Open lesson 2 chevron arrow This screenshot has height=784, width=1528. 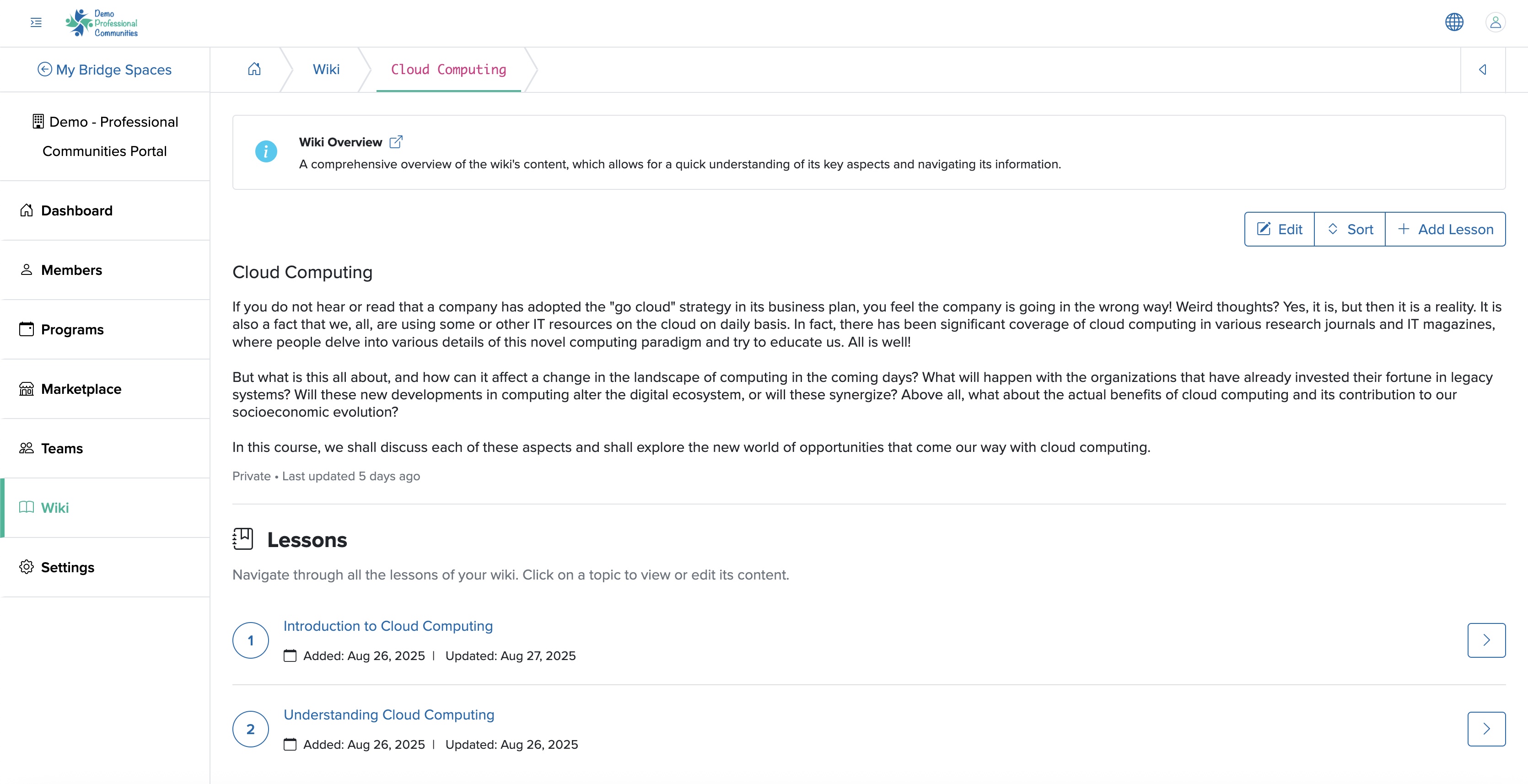(x=1486, y=729)
